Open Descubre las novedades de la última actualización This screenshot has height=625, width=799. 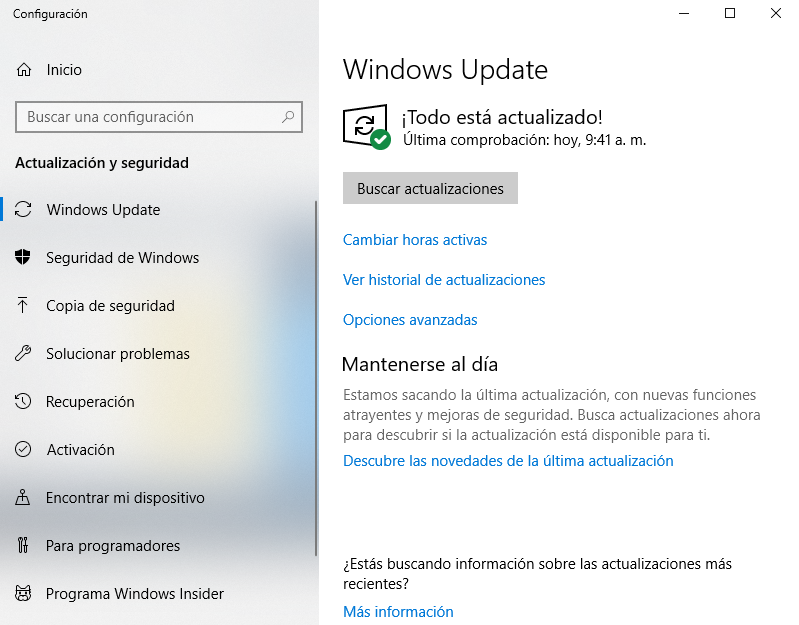click(x=508, y=461)
